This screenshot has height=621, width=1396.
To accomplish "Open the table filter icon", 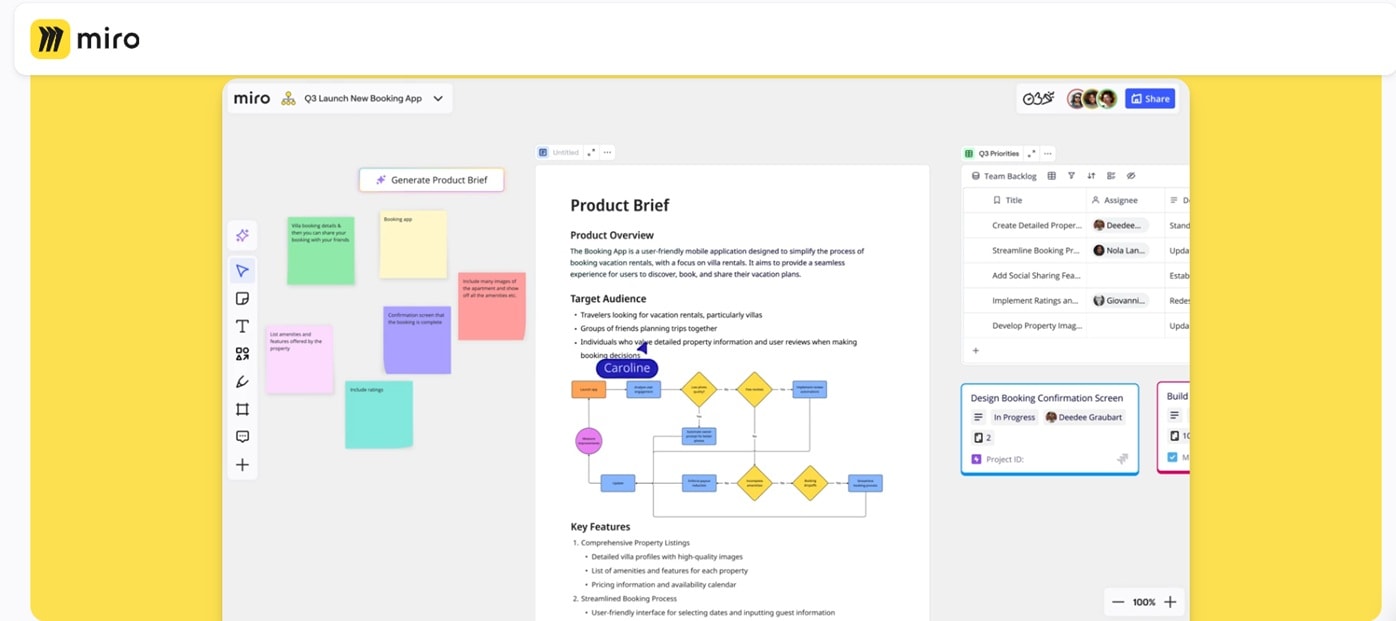I will [1071, 176].
